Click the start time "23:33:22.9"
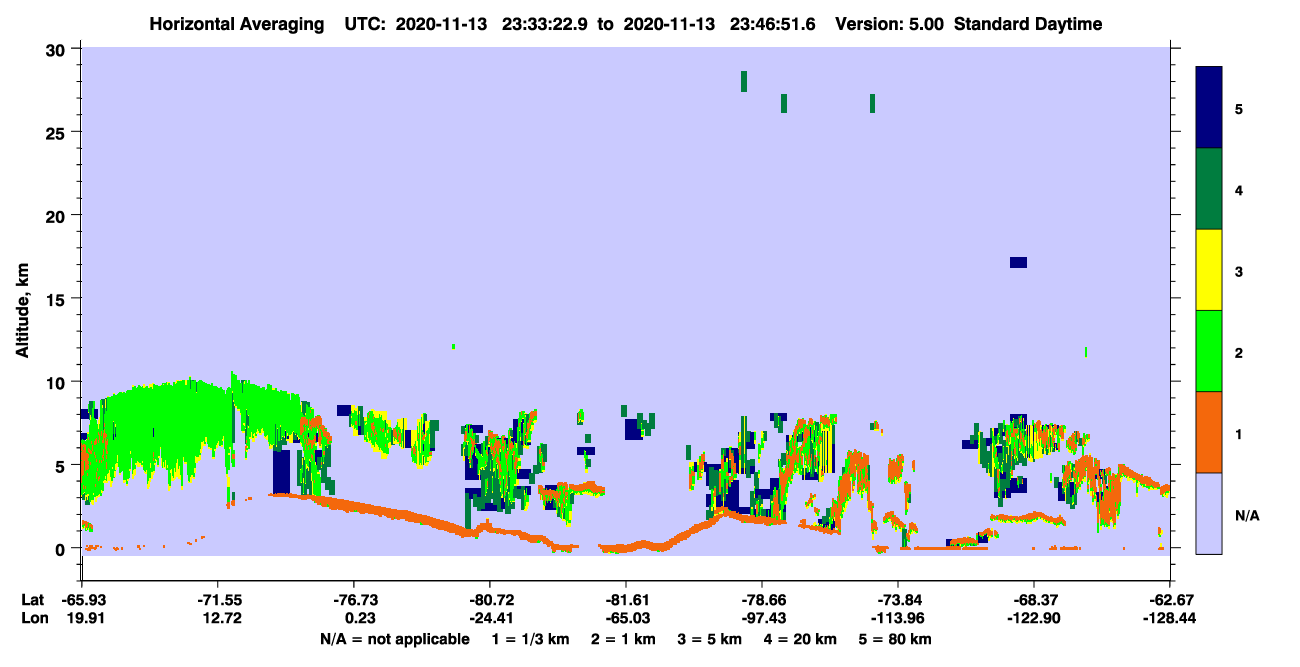Viewport: 1300px width, 667px height. tap(547, 24)
